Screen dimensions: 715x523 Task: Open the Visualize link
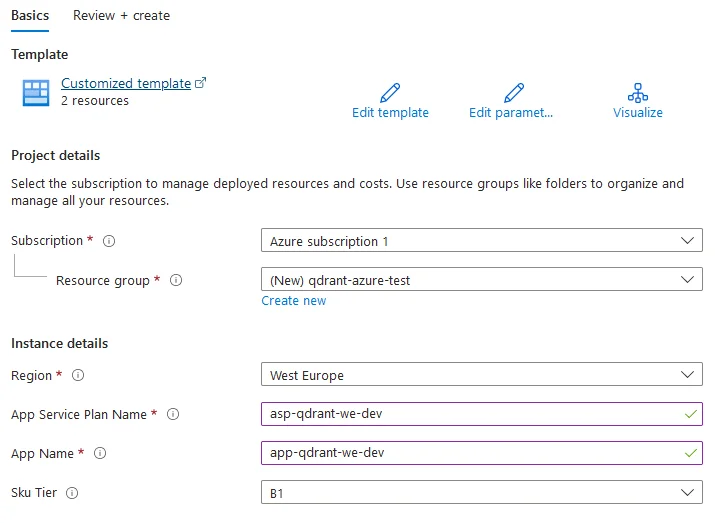click(x=637, y=113)
